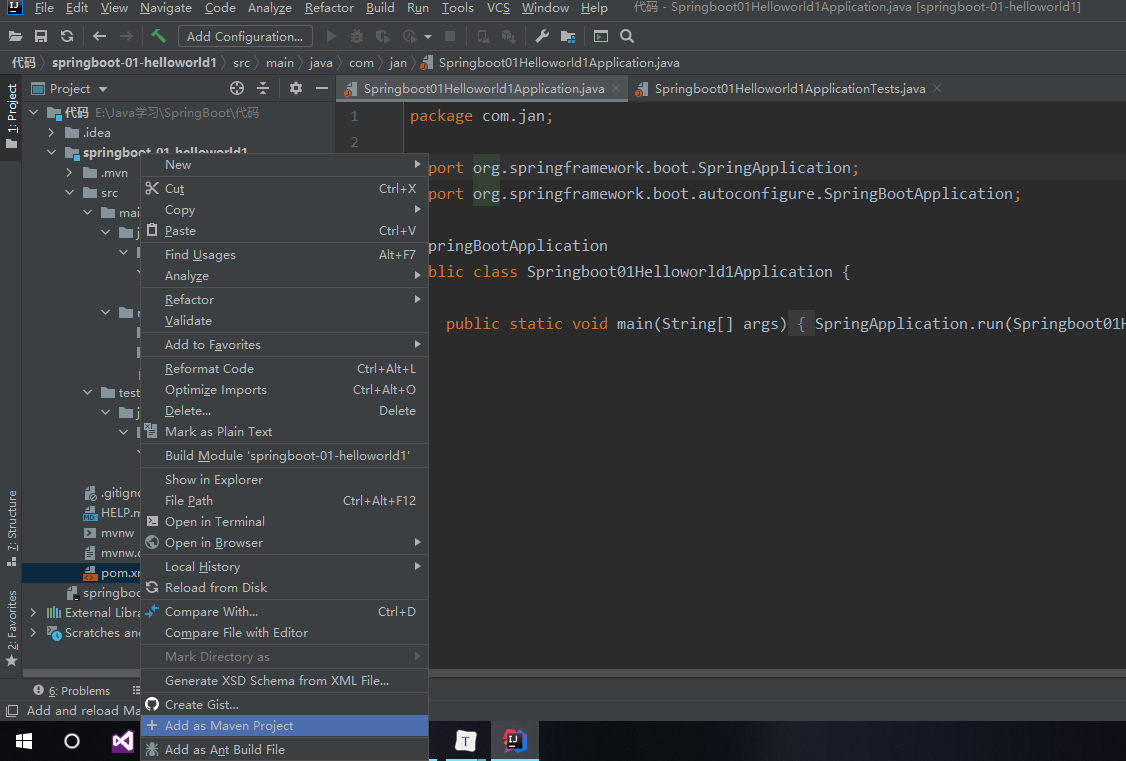Click the Cortana circle on taskbar
Viewport: 1126px width, 761px height.
coord(72,741)
